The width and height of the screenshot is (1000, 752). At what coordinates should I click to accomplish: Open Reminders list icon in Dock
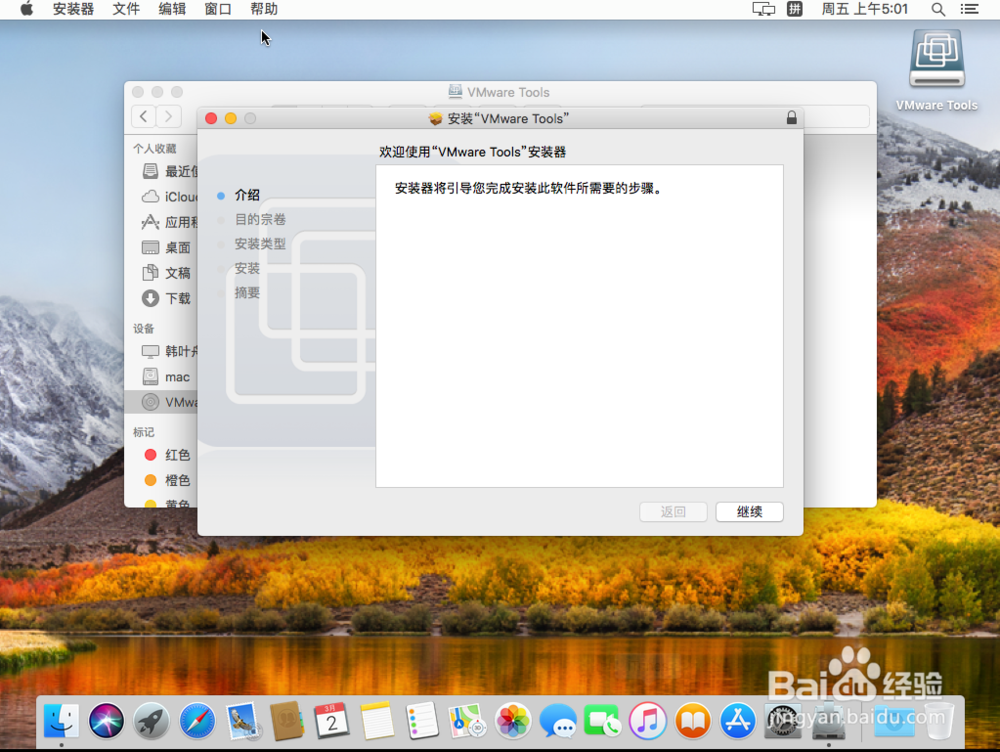point(422,721)
